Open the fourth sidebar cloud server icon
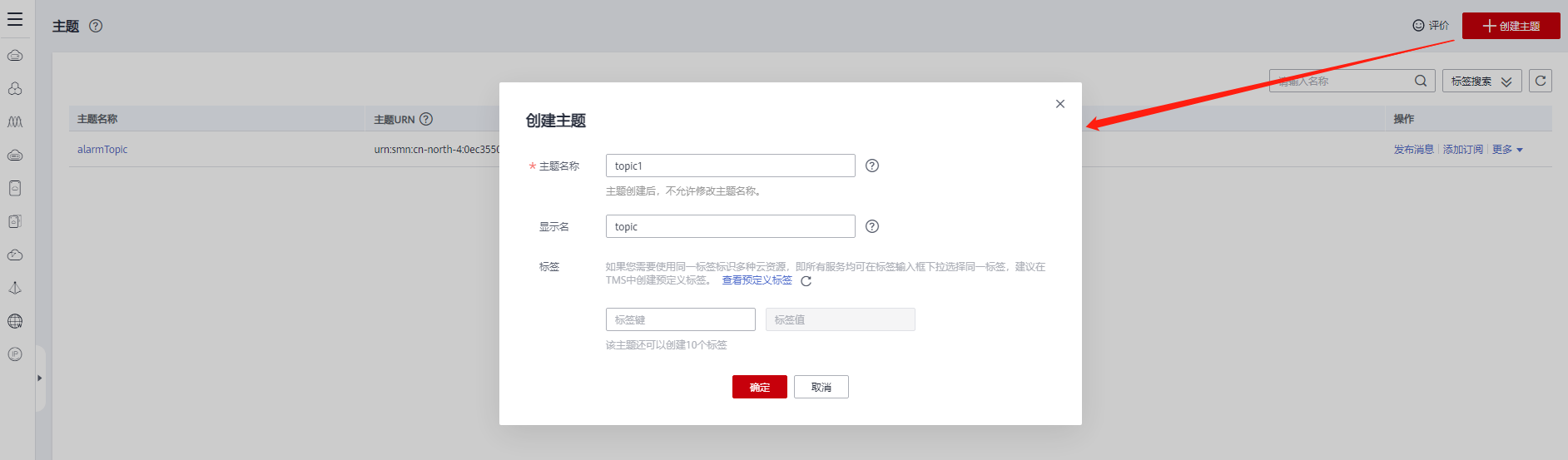1568x460 pixels. tap(15, 155)
